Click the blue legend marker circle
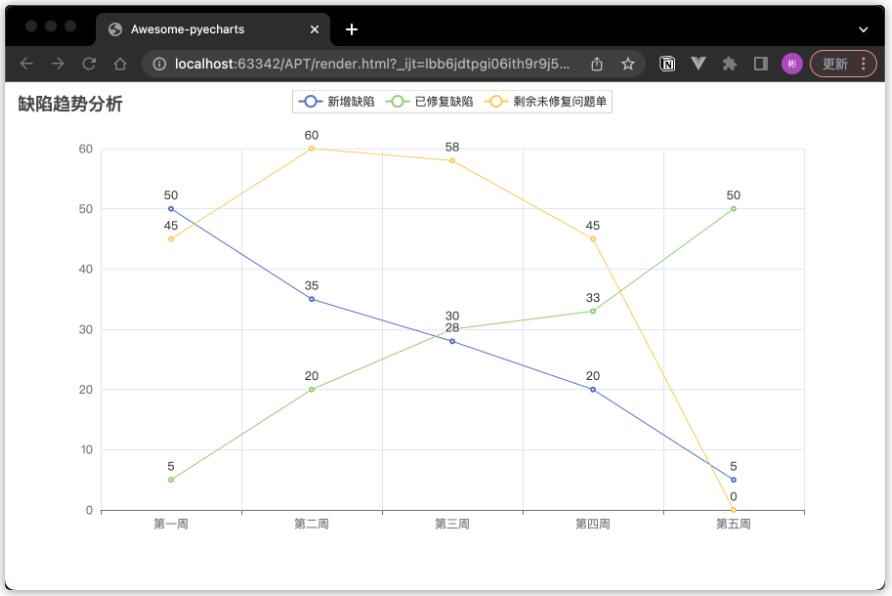Viewport: 892px width, 596px height. pos(307,101)
